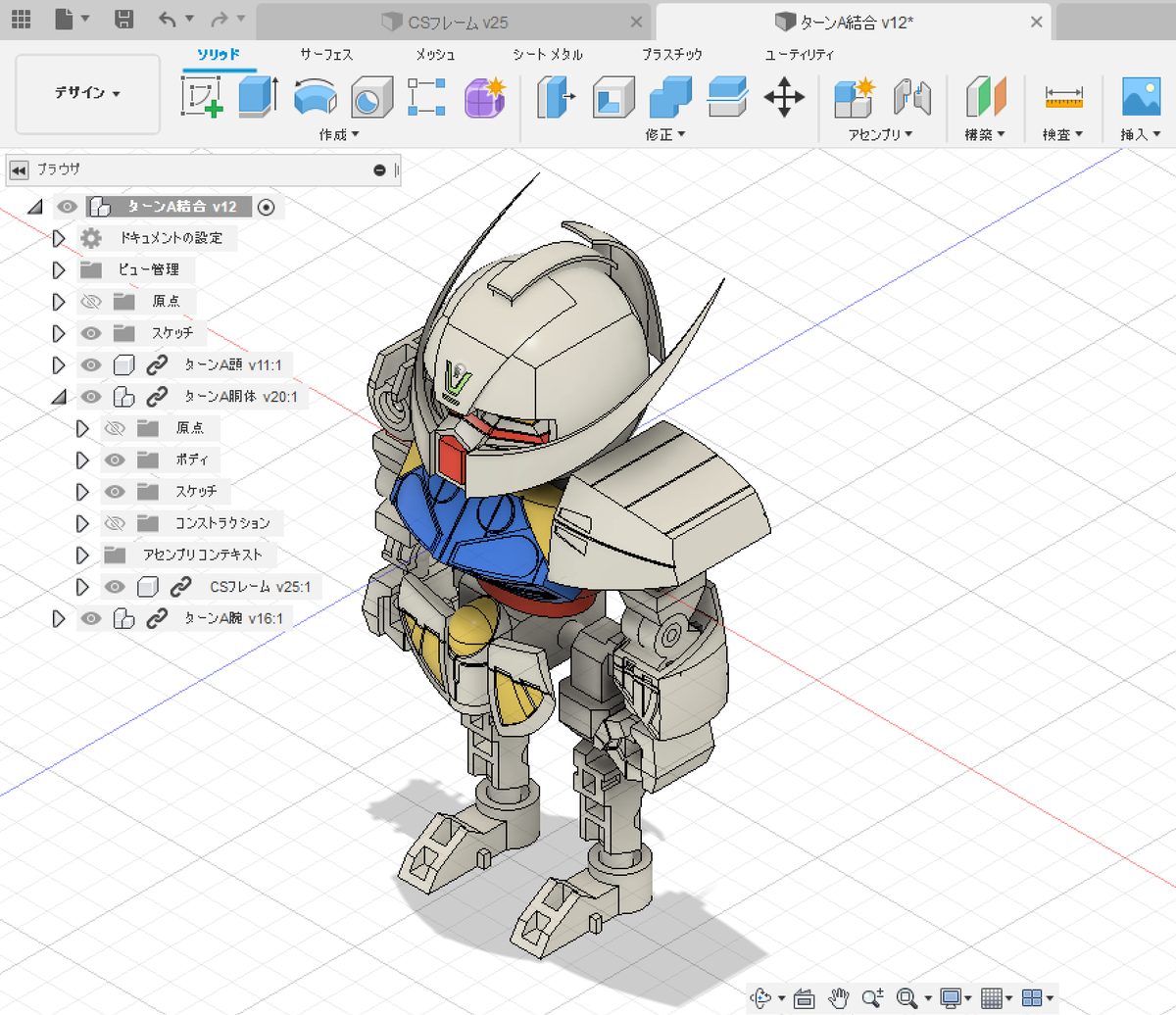Image resolution: width=1176 pixels, height=1015 pixels.
Task: Hide the top-level スケッチ folder
Action: point(90,333)
